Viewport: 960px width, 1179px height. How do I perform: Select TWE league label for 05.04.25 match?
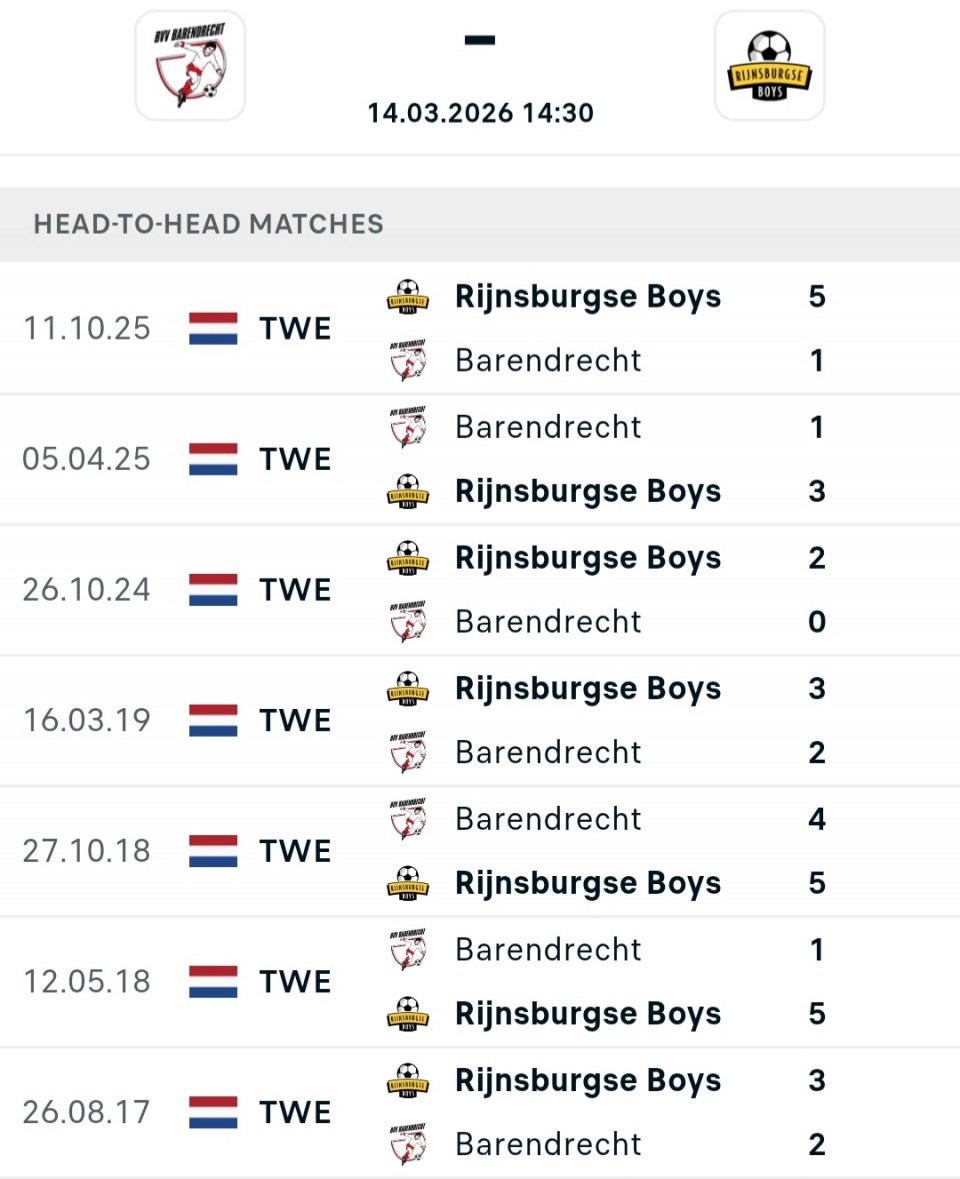pos(295,459)
